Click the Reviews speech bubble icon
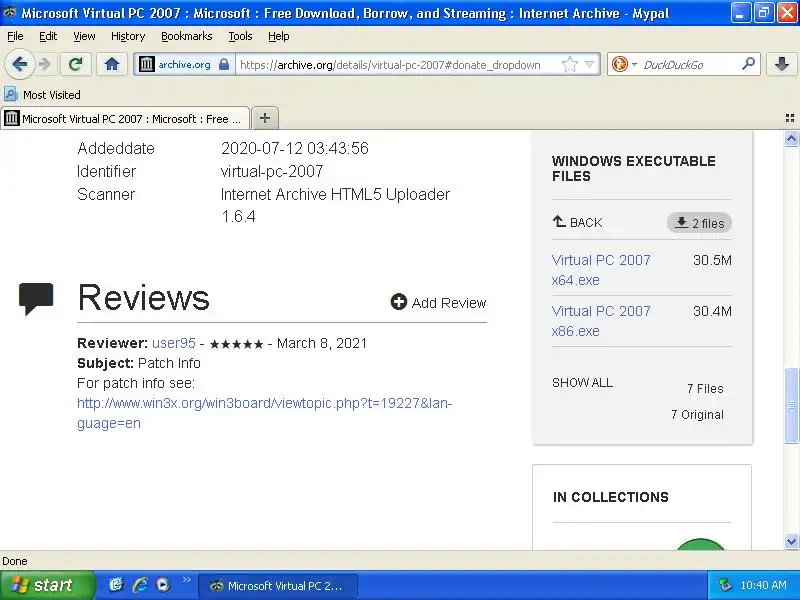800x600 pixels. pyautogui.click(x=36, y=299)
